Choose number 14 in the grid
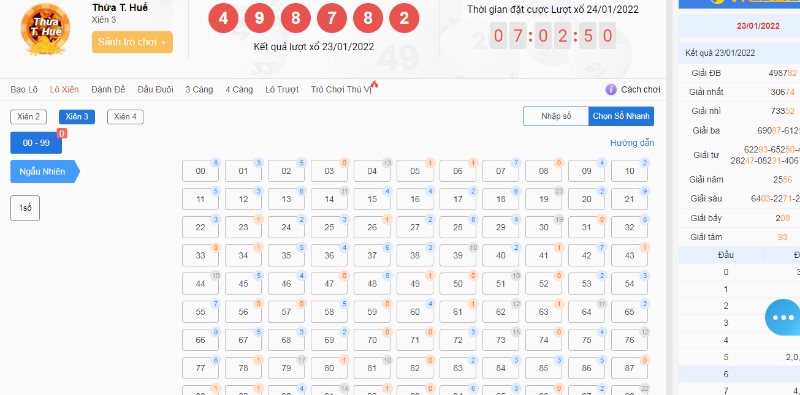 coord(329,200)
